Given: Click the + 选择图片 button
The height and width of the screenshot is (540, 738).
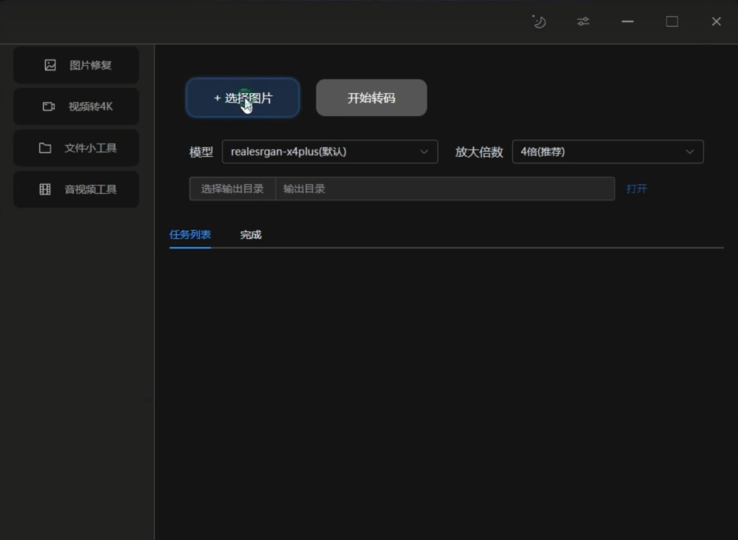Looking at the screenshot, I should click(x=242, y=98).
